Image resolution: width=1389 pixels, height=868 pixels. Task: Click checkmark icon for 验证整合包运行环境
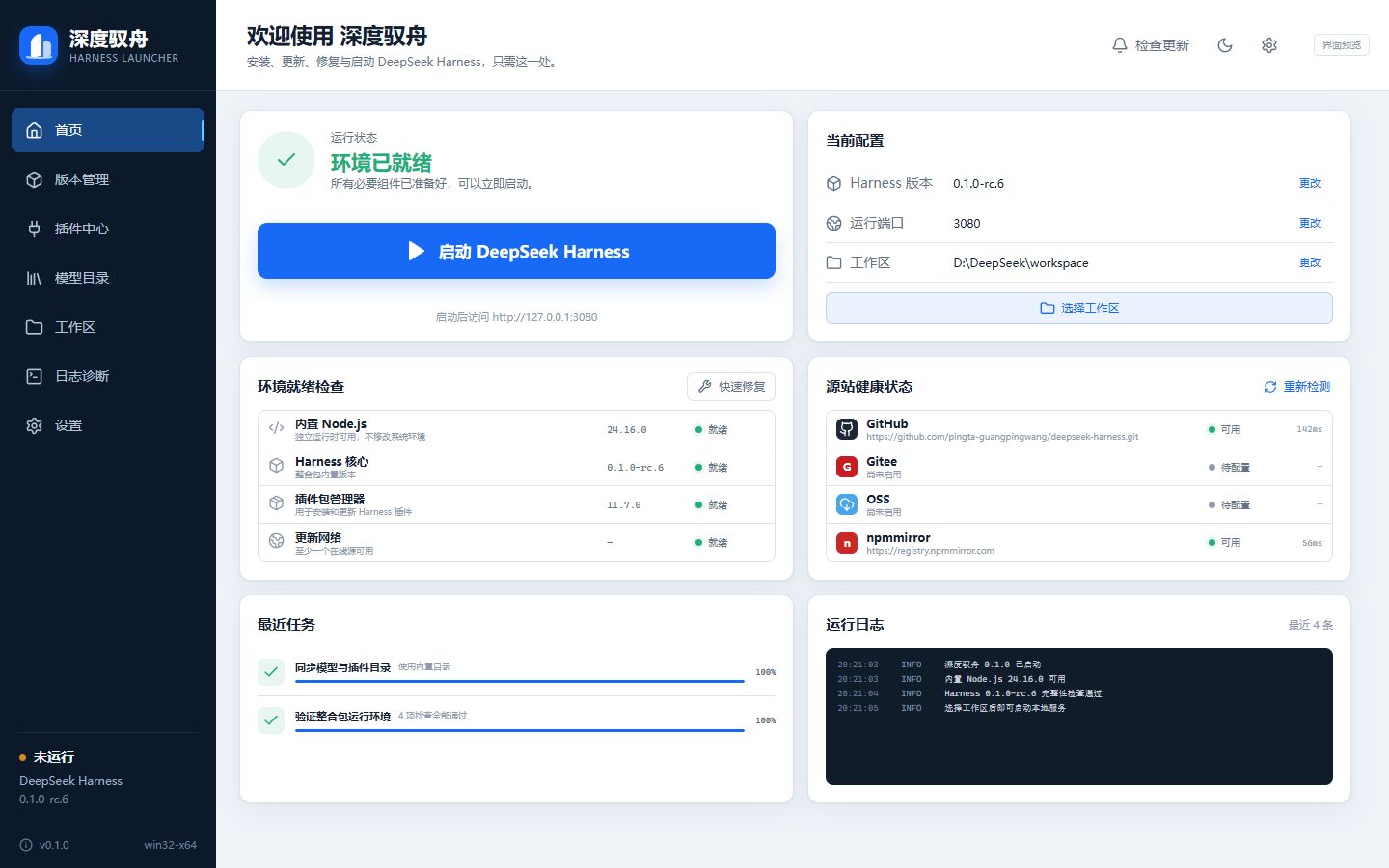click(x=271, y=720)
